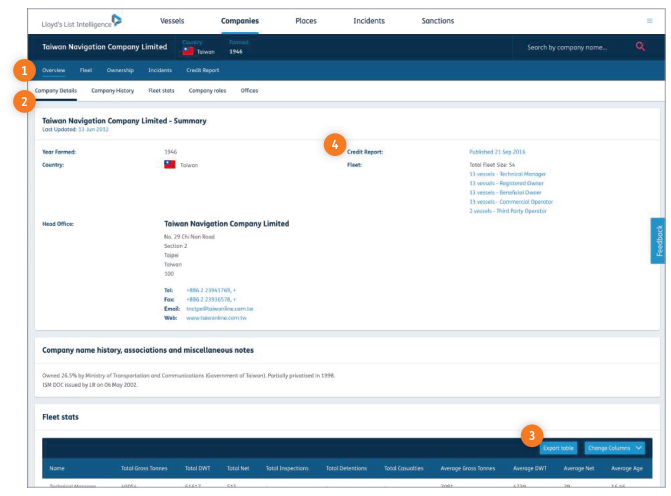Open 2 vessels - Third Party Operator link
This screenshot has height=496, width=671.
tap(508, 211)
